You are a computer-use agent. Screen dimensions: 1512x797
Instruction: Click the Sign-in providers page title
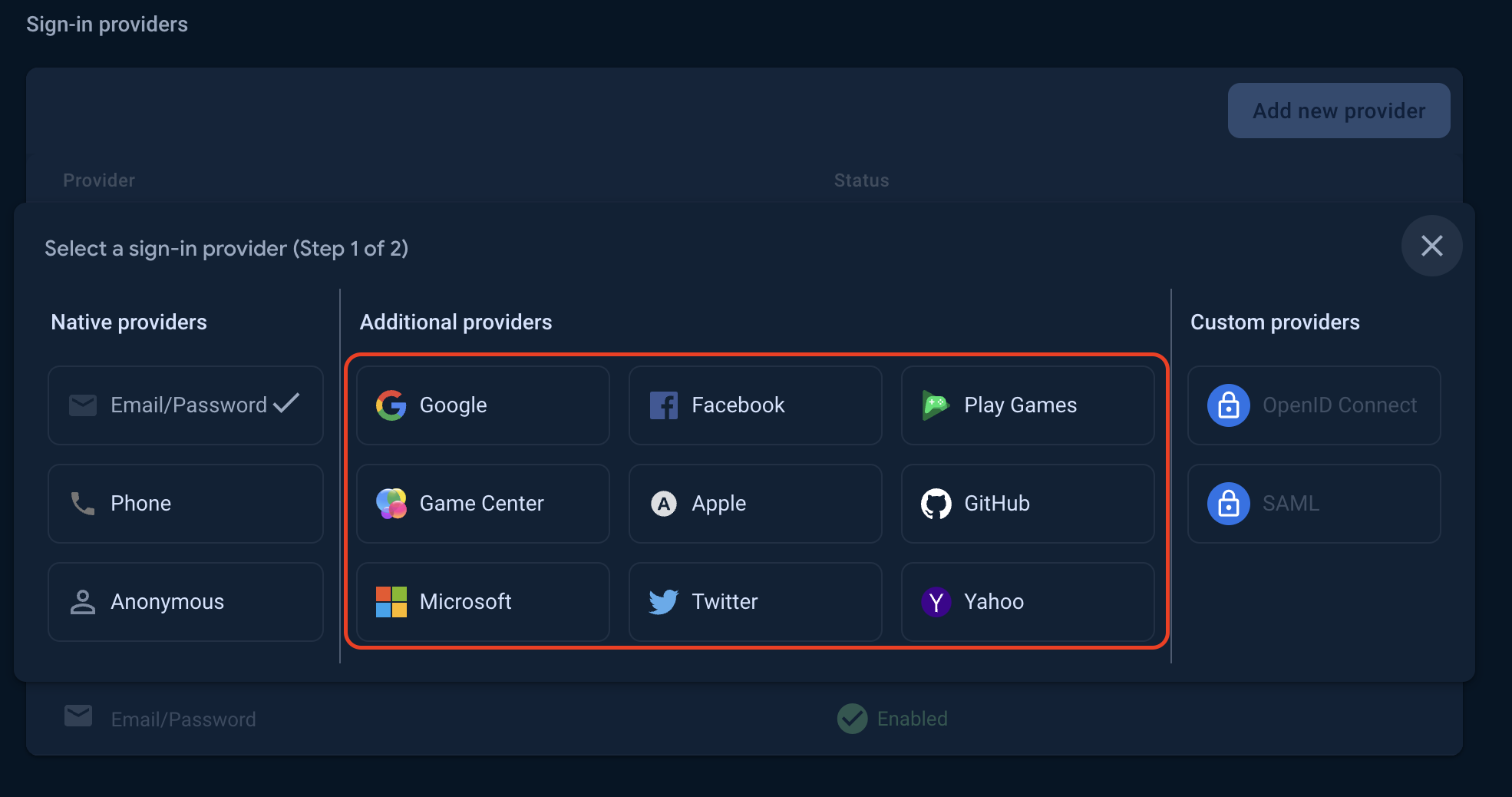click(x=107, y=25)
